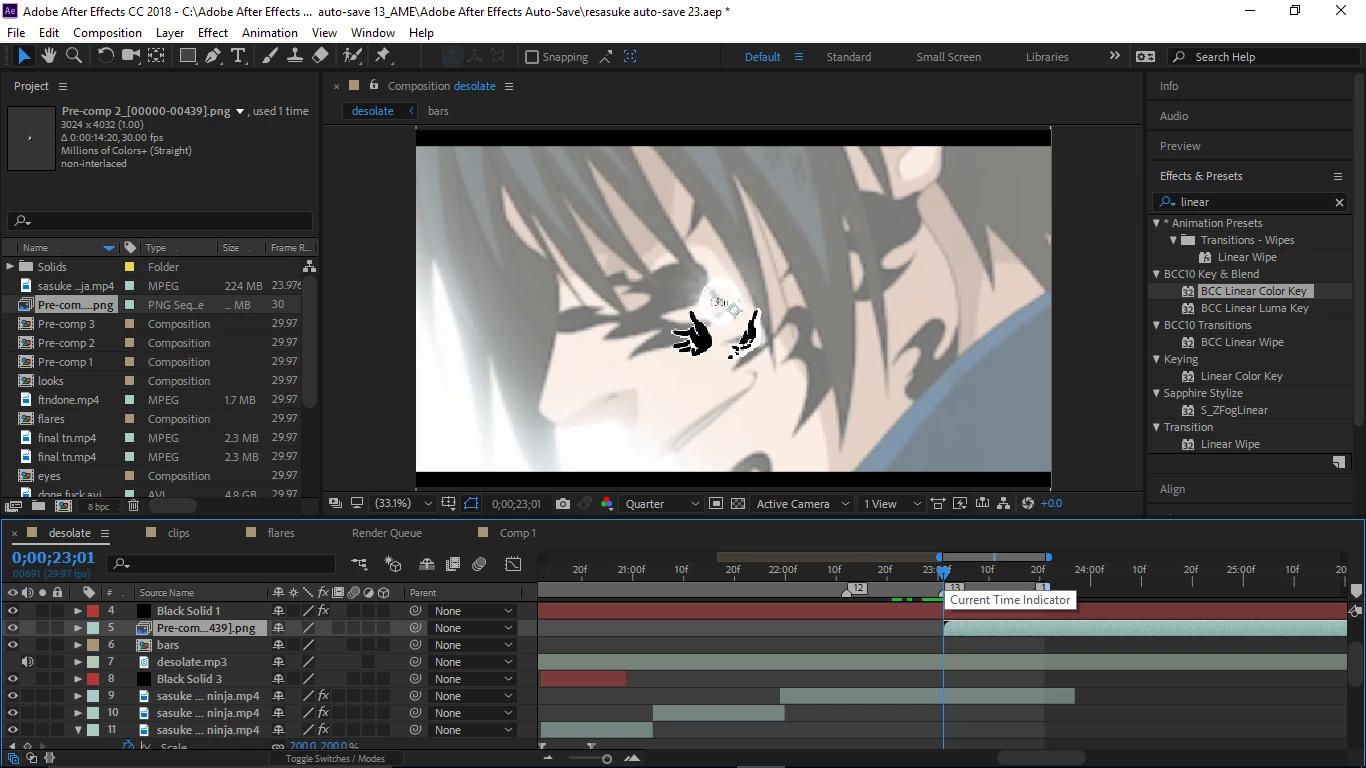Switch to the Render Queue tab
Screen dimensions: 1366x768
[x=387, y=533]
